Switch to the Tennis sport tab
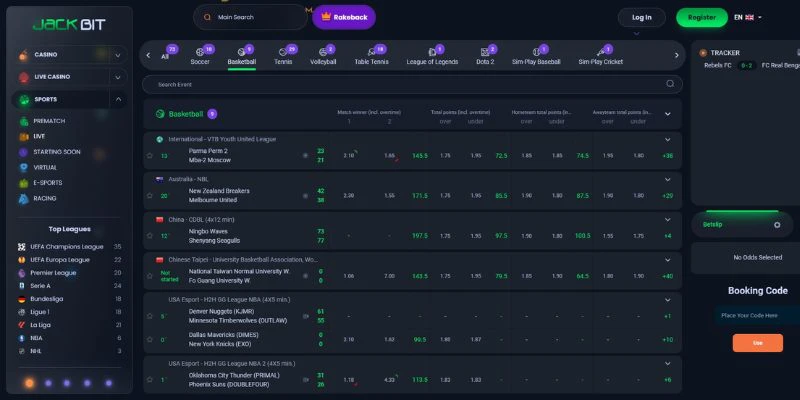The image size is (800, 400). click(283, 57)
